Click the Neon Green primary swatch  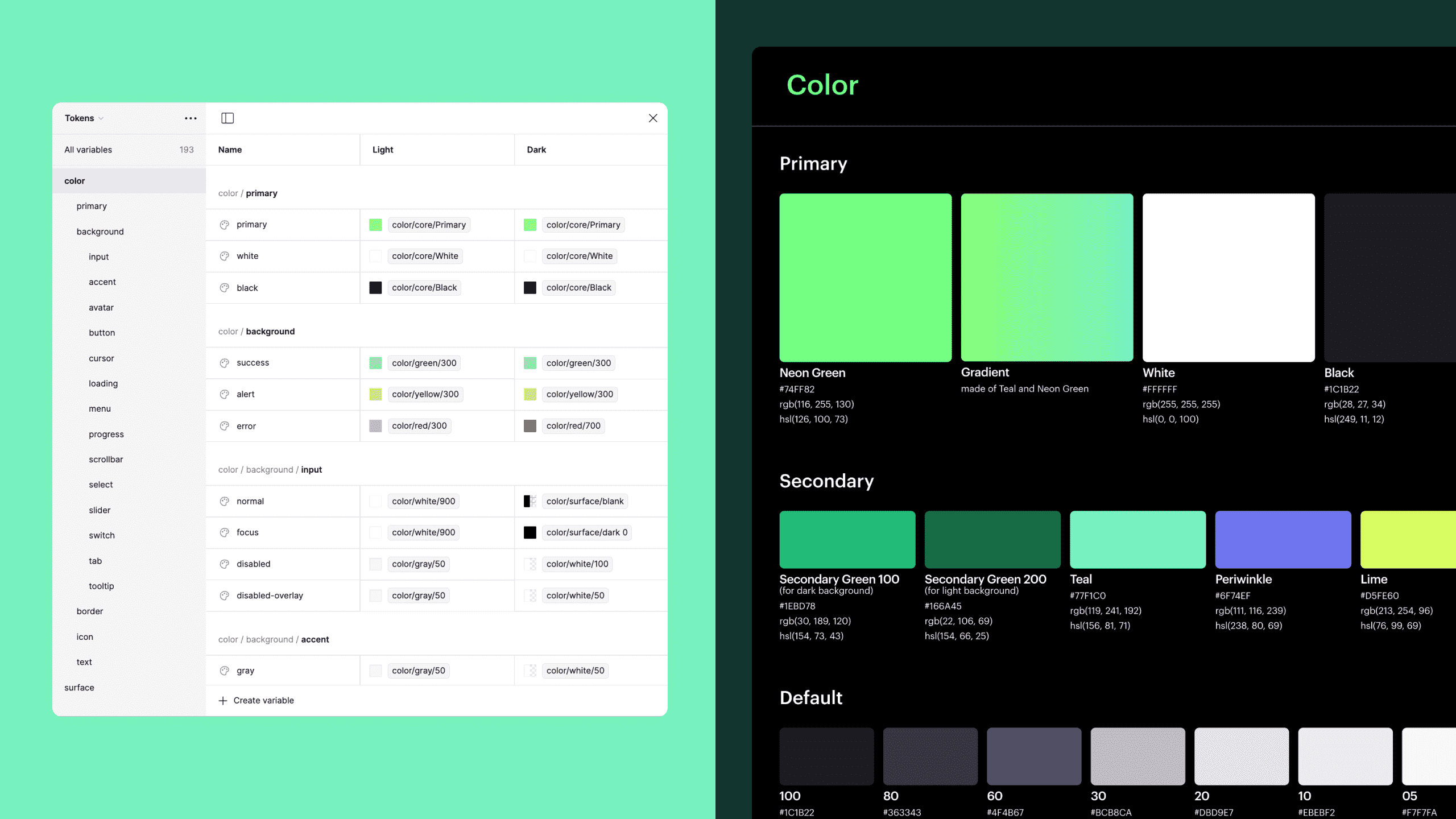865,278
